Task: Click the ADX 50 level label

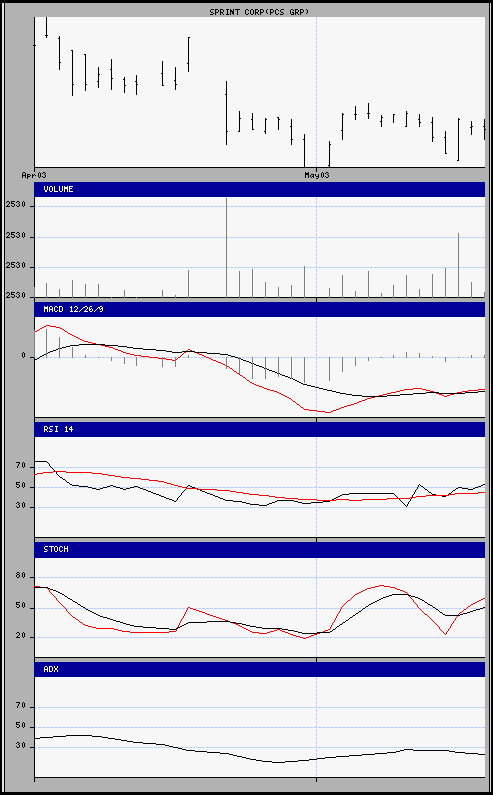Action: click(20, 727)
